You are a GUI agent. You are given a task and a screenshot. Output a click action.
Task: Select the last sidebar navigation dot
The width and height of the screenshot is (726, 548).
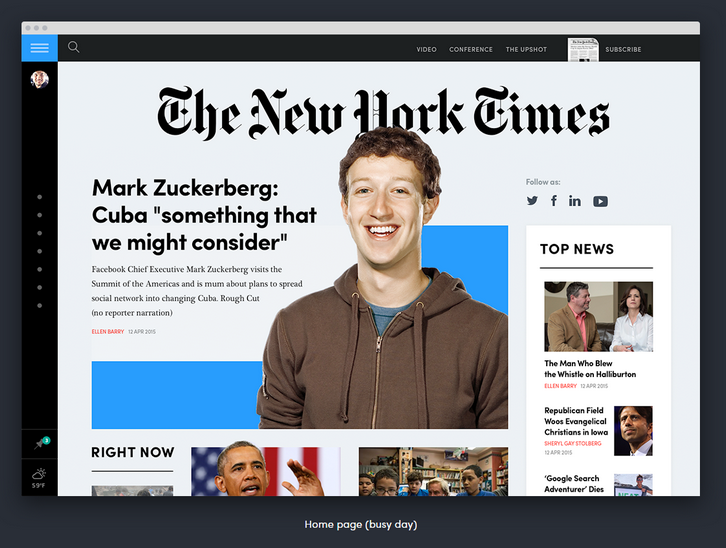tap(40, 305)
